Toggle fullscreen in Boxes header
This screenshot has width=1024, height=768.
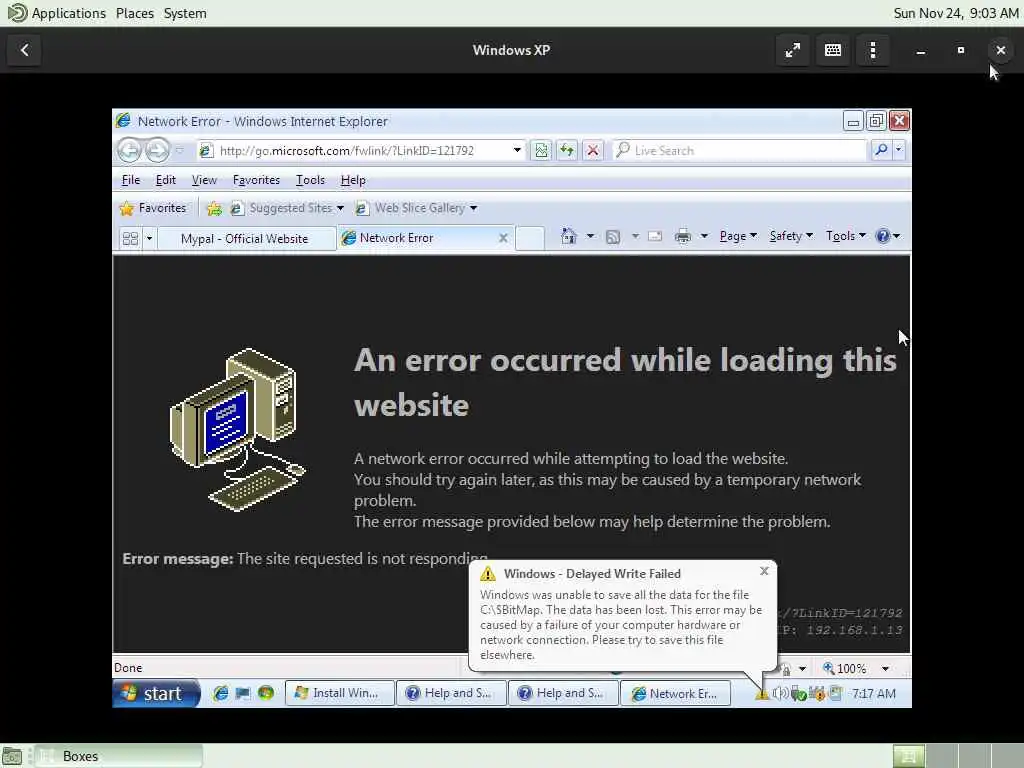[793, 50]
